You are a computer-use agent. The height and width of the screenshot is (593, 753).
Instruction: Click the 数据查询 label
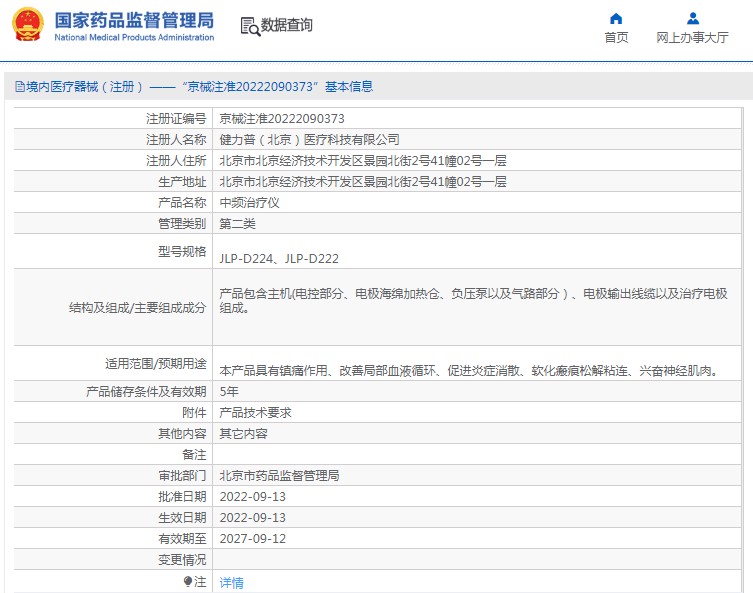(287, 24)
